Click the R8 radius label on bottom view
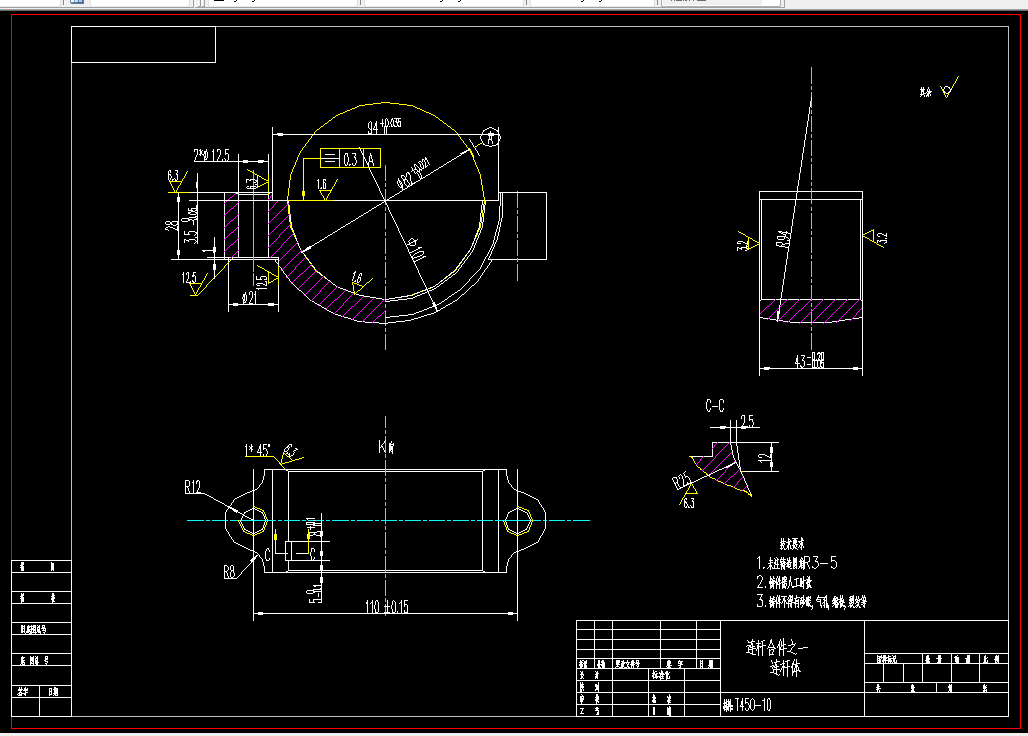The image size is (1028, 736). point(229,572)
